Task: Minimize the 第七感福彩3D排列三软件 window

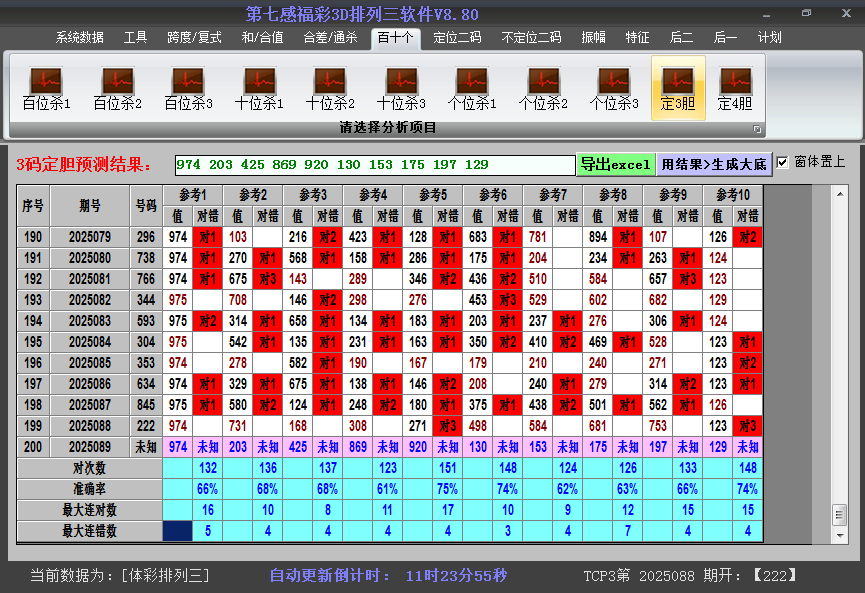Action: click(767, 14)
